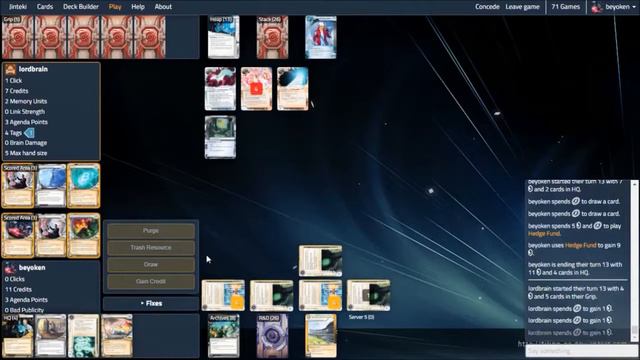Click the outermost ICE stacked above the HQ server
This screenshot has height=360, width=640.
tap(320, 261)
